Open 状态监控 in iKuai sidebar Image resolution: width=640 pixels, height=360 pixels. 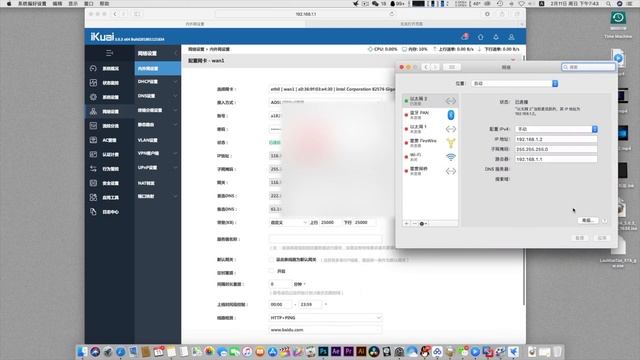(x=109, y=82)
